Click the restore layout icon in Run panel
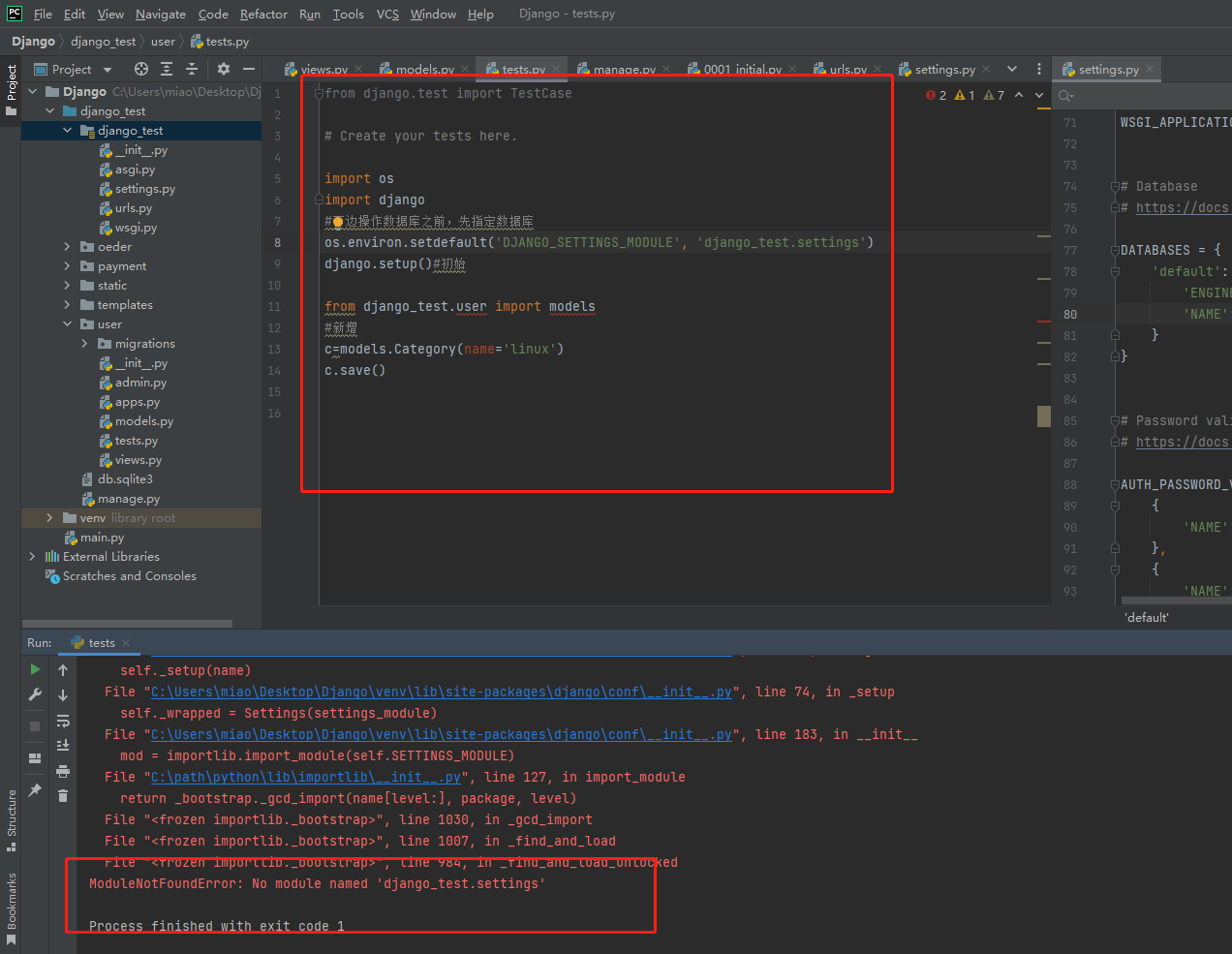 pyautogui.click(x=35, y=758)
